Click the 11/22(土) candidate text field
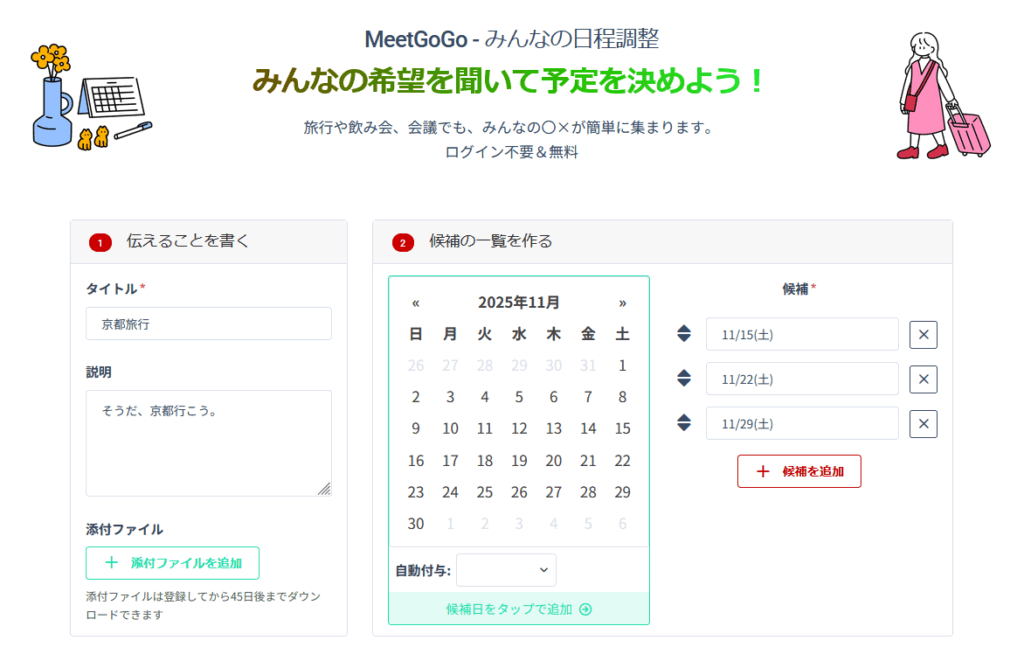This screenshot has height=654, width=1024. point(802,379)
